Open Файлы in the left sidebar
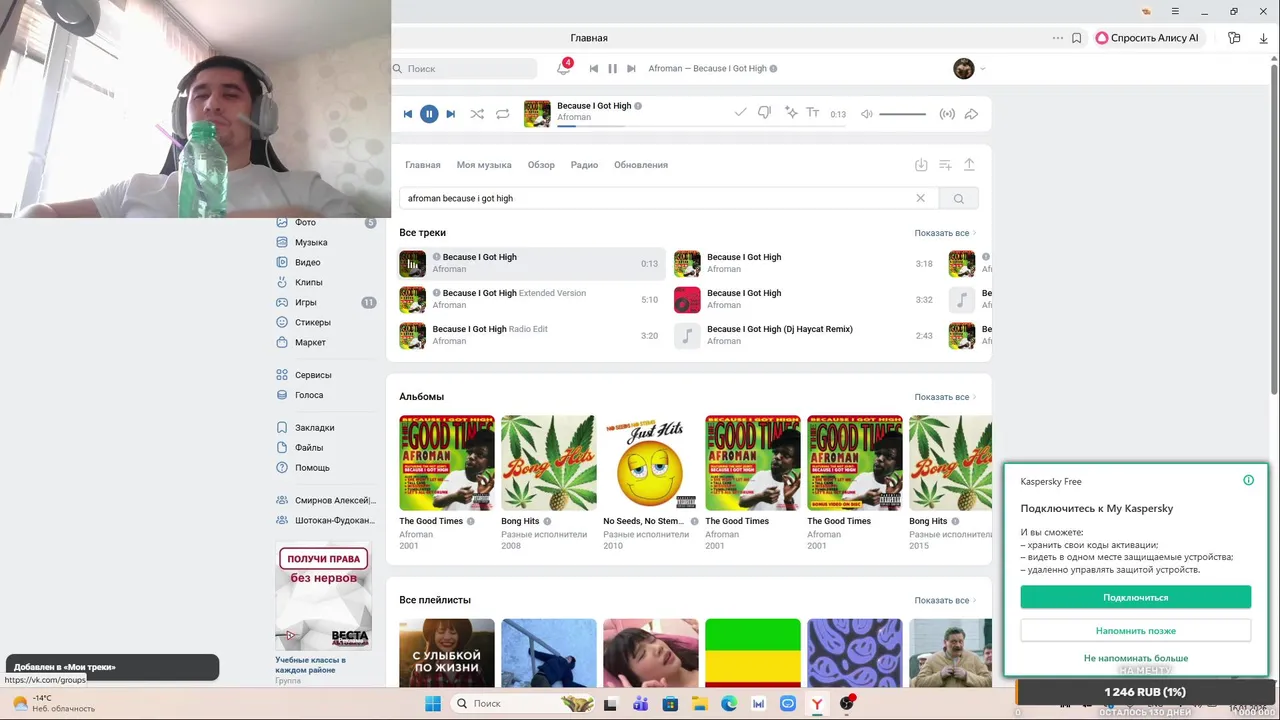Screen dimensions: 1280x720 click(309, 448)
